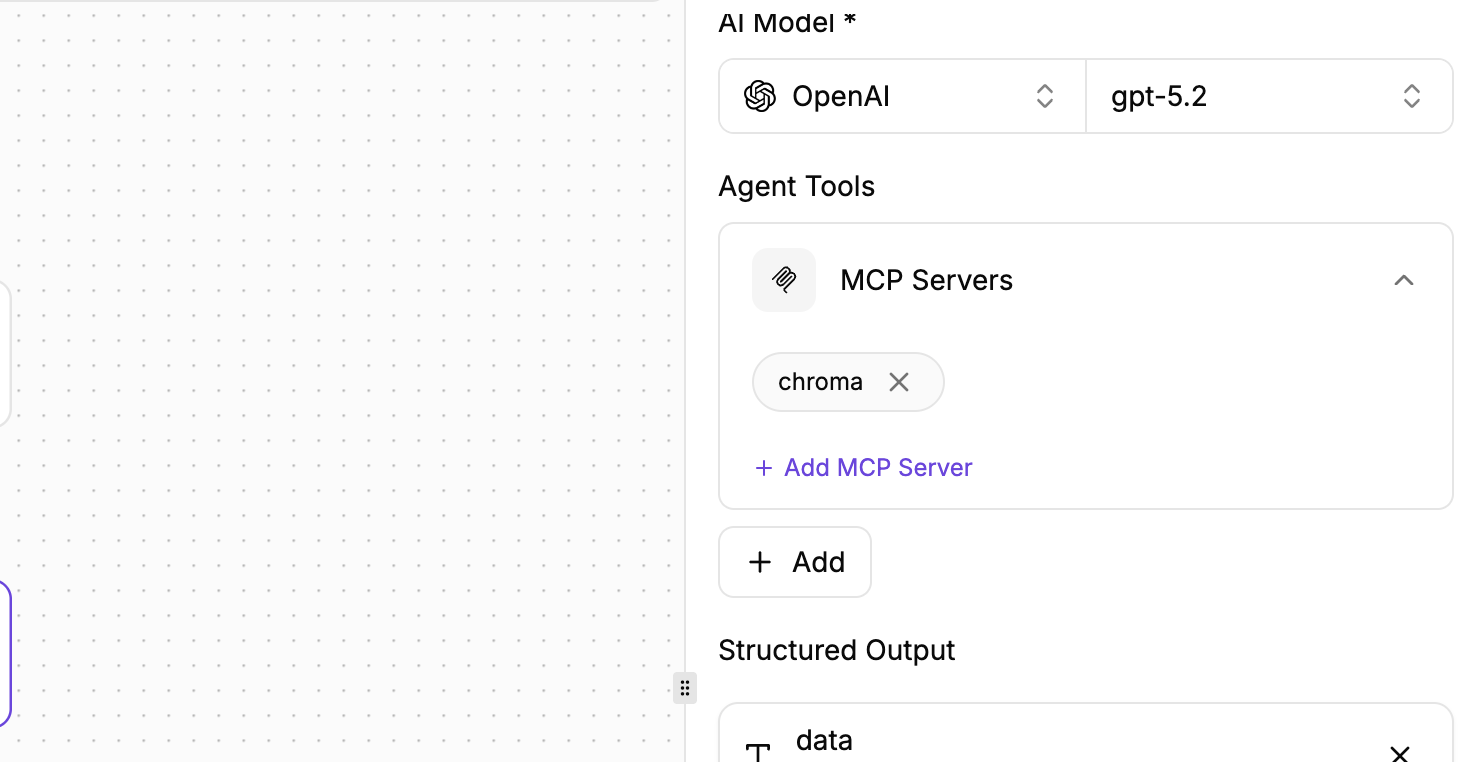Click the up-down arrows in the gpt-5.2 selector
Screen dimensions: 1460x762
[1411, 96]
